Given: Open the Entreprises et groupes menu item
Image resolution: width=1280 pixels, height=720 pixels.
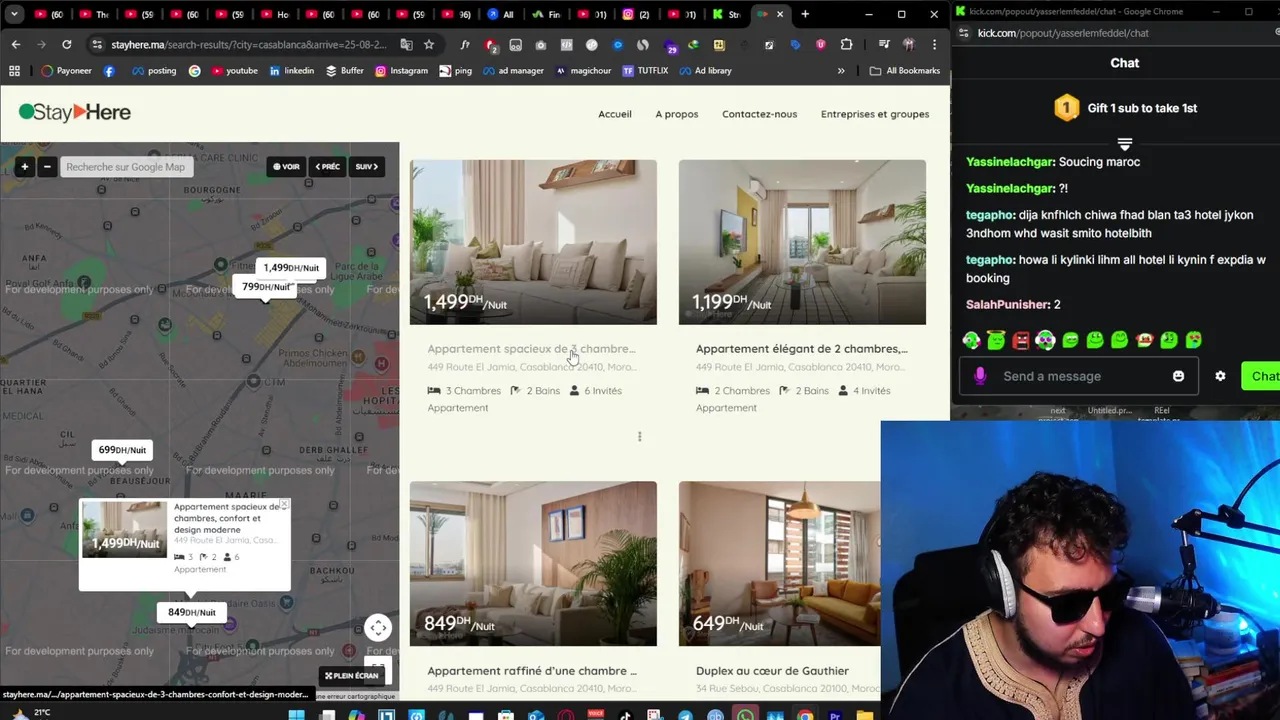Looking at the screenshot, I should (875, 114).
